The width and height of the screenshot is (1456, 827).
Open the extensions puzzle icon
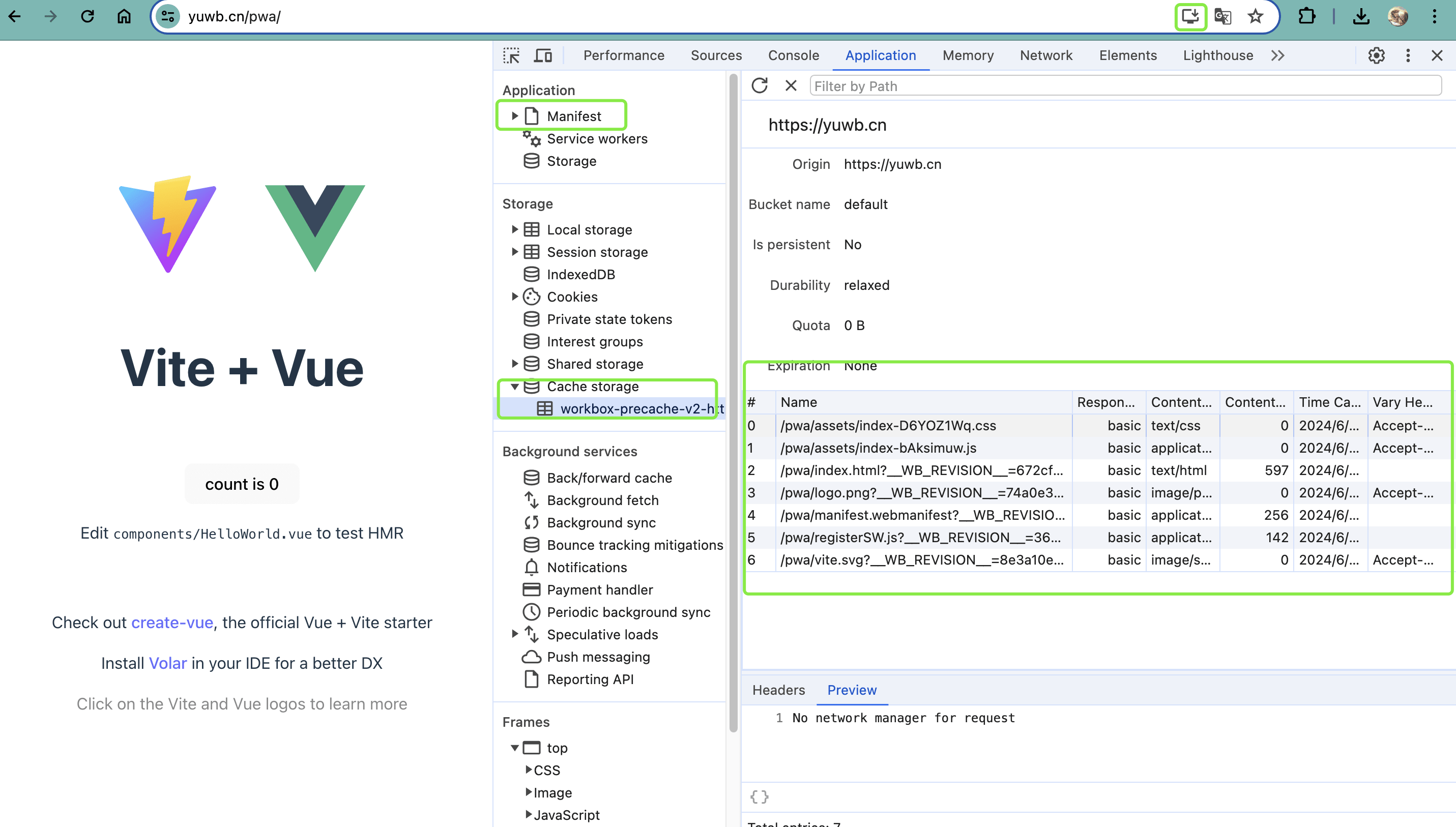tap(1306, 16)
